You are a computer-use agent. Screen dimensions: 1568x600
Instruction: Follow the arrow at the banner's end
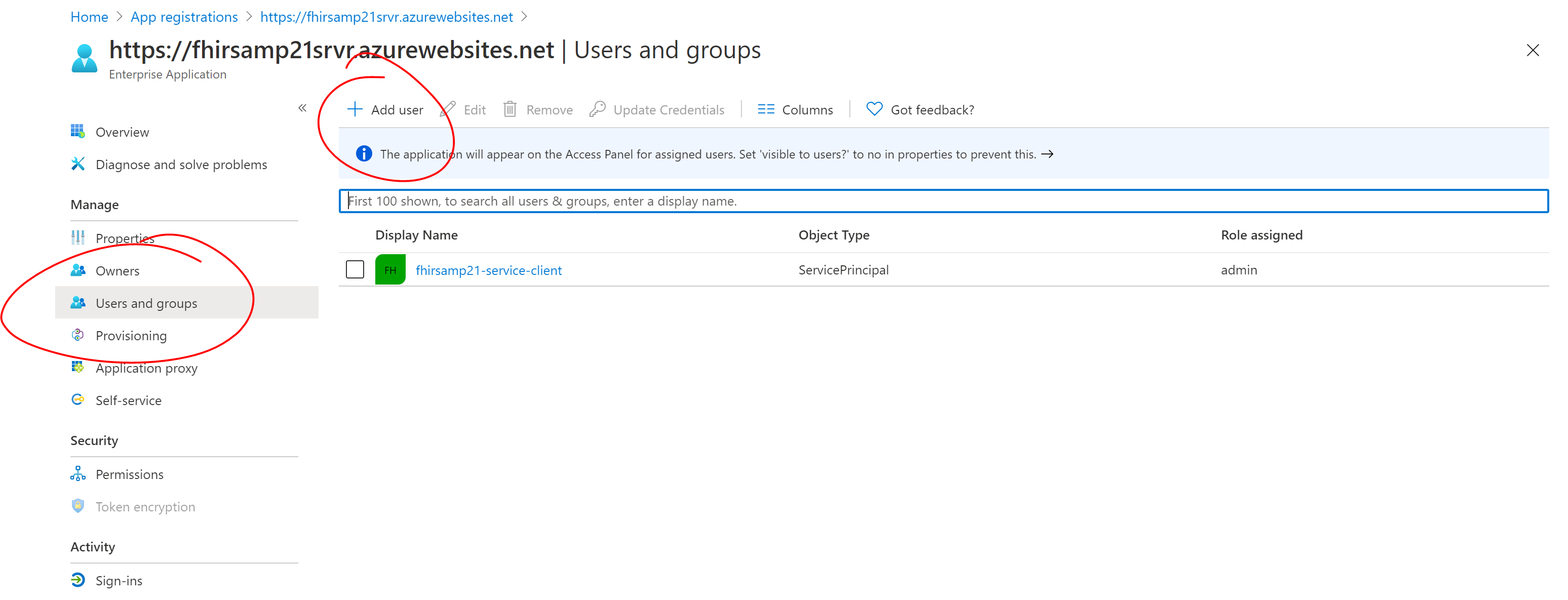(1049, 154)
